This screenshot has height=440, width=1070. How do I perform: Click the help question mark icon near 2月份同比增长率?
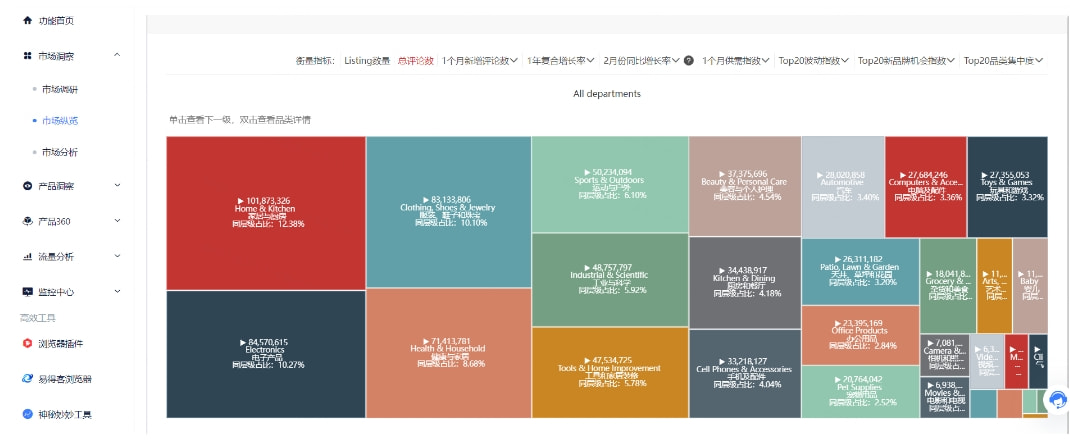[x=689, y=61]
